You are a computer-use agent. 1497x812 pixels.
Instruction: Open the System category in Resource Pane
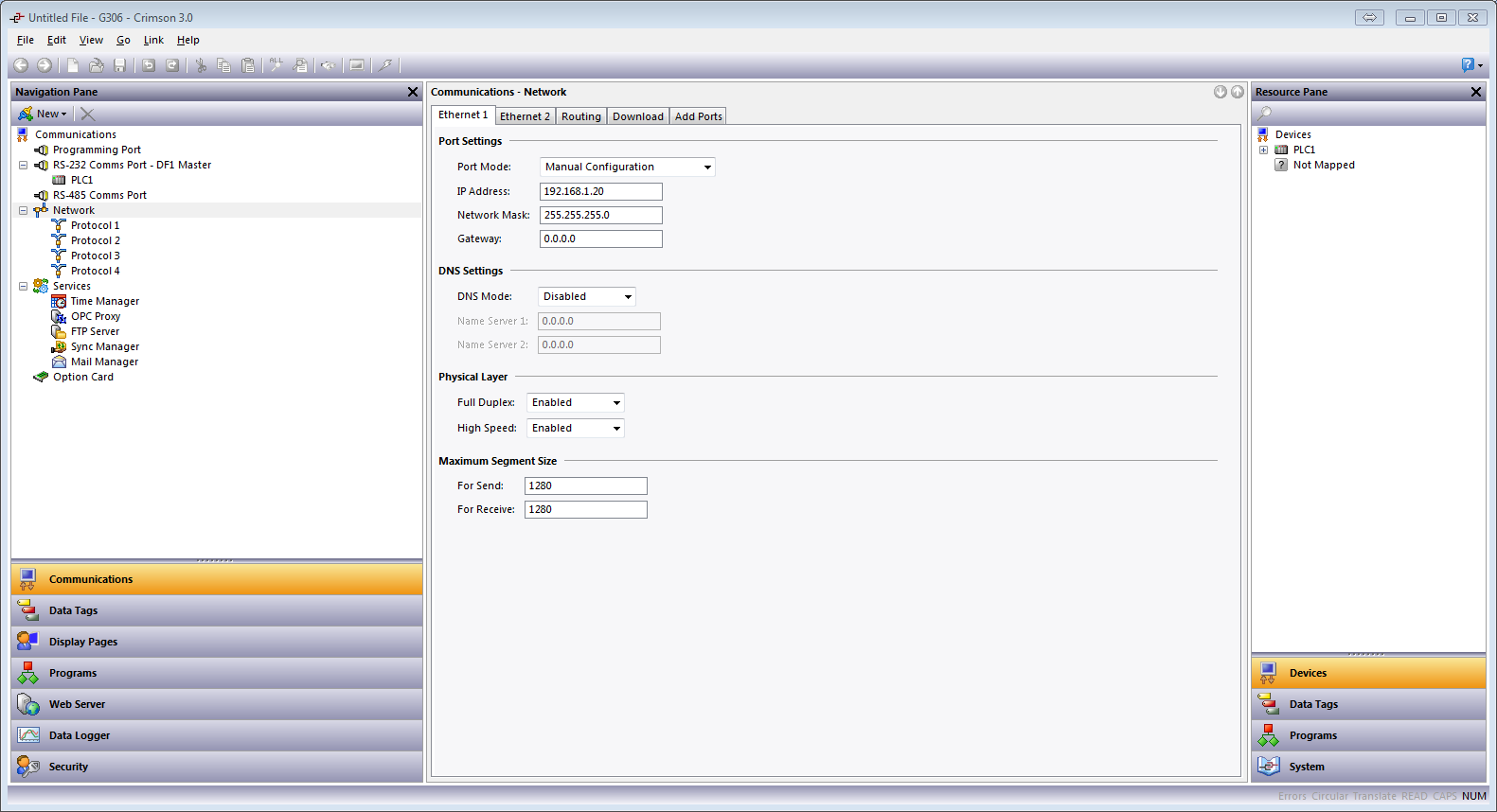tap(1368, 767)
